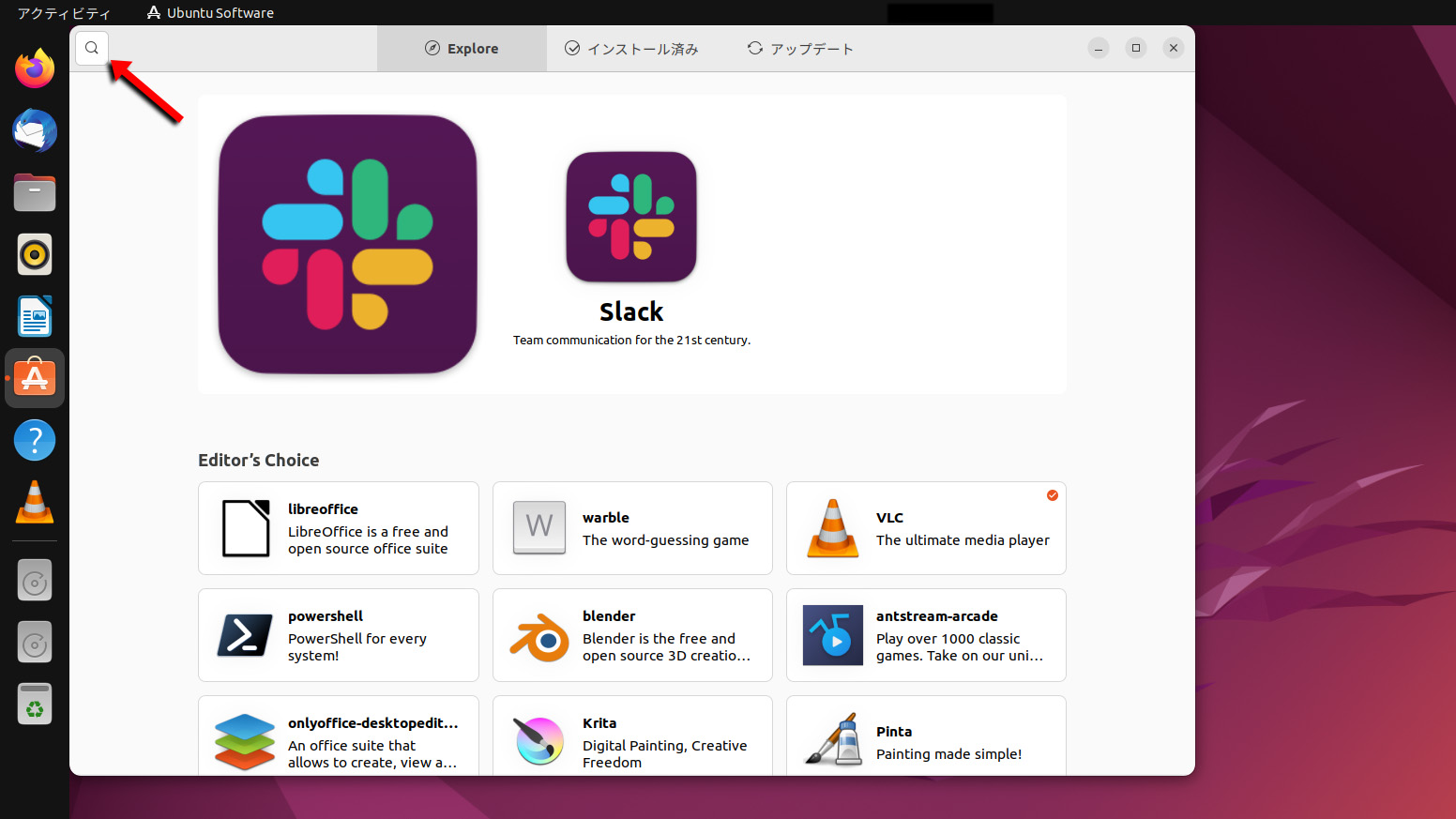Minimize the Ubuntu Software window
The width and height of the screenshot is (1456, 819).
[x=1099, y=48]
